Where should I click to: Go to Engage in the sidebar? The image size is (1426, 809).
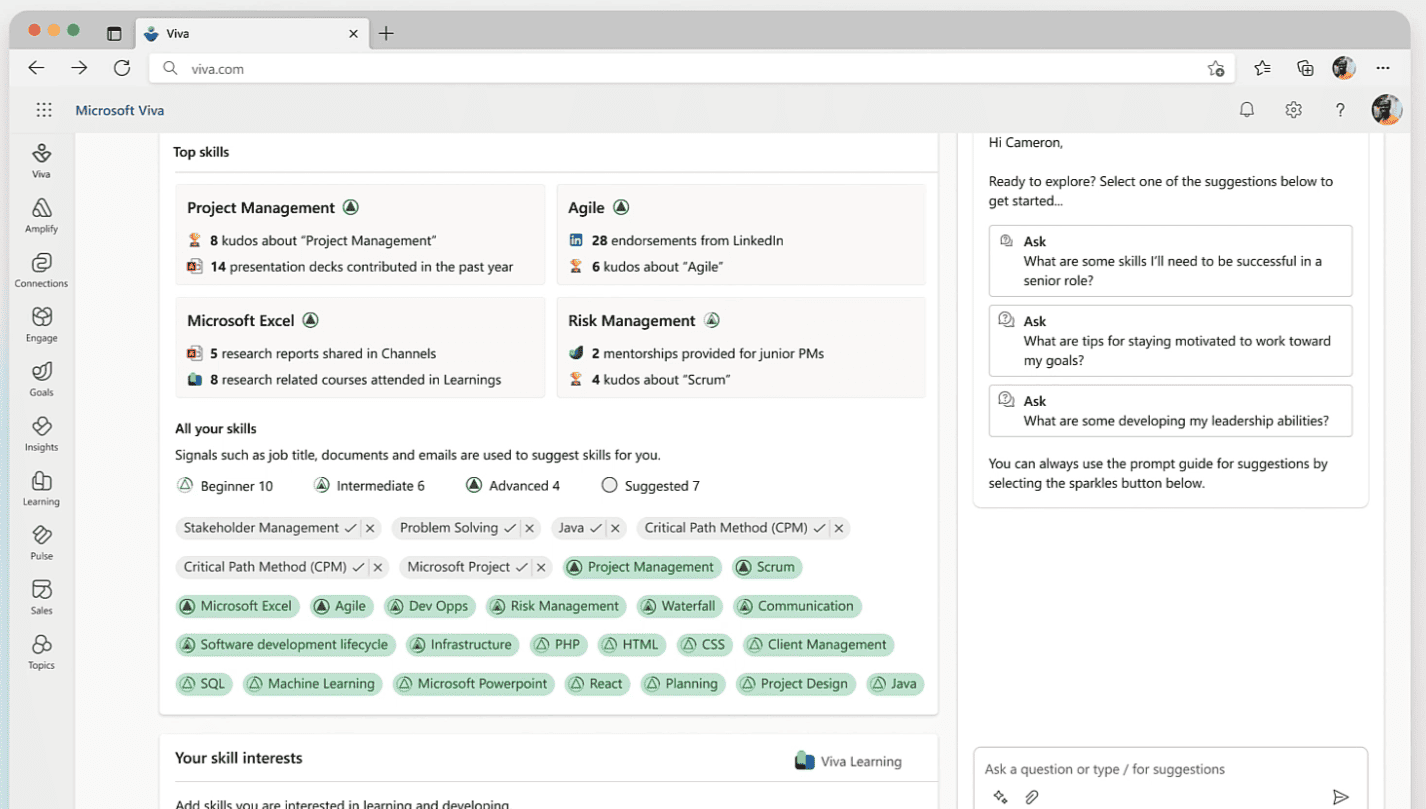[x=41, y=323]
